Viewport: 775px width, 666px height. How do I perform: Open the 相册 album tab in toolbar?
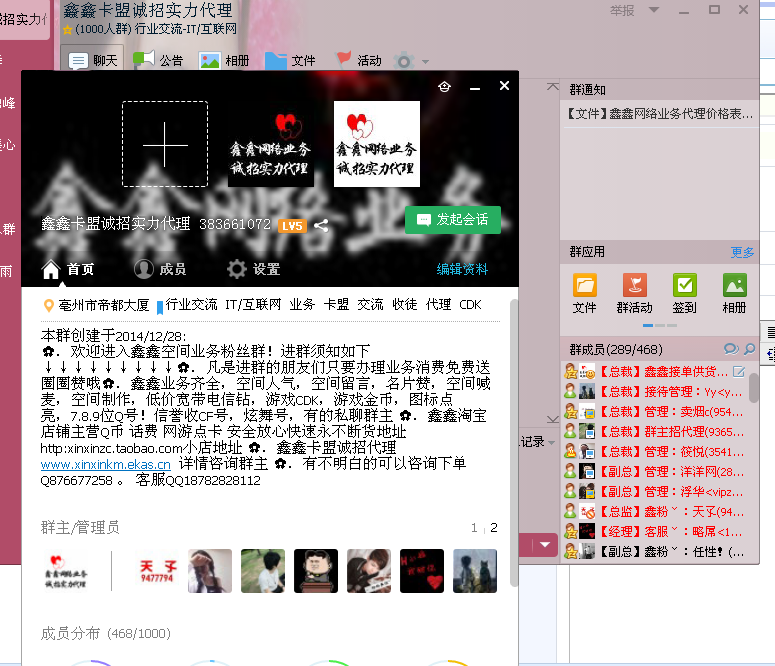coord(224,60)
